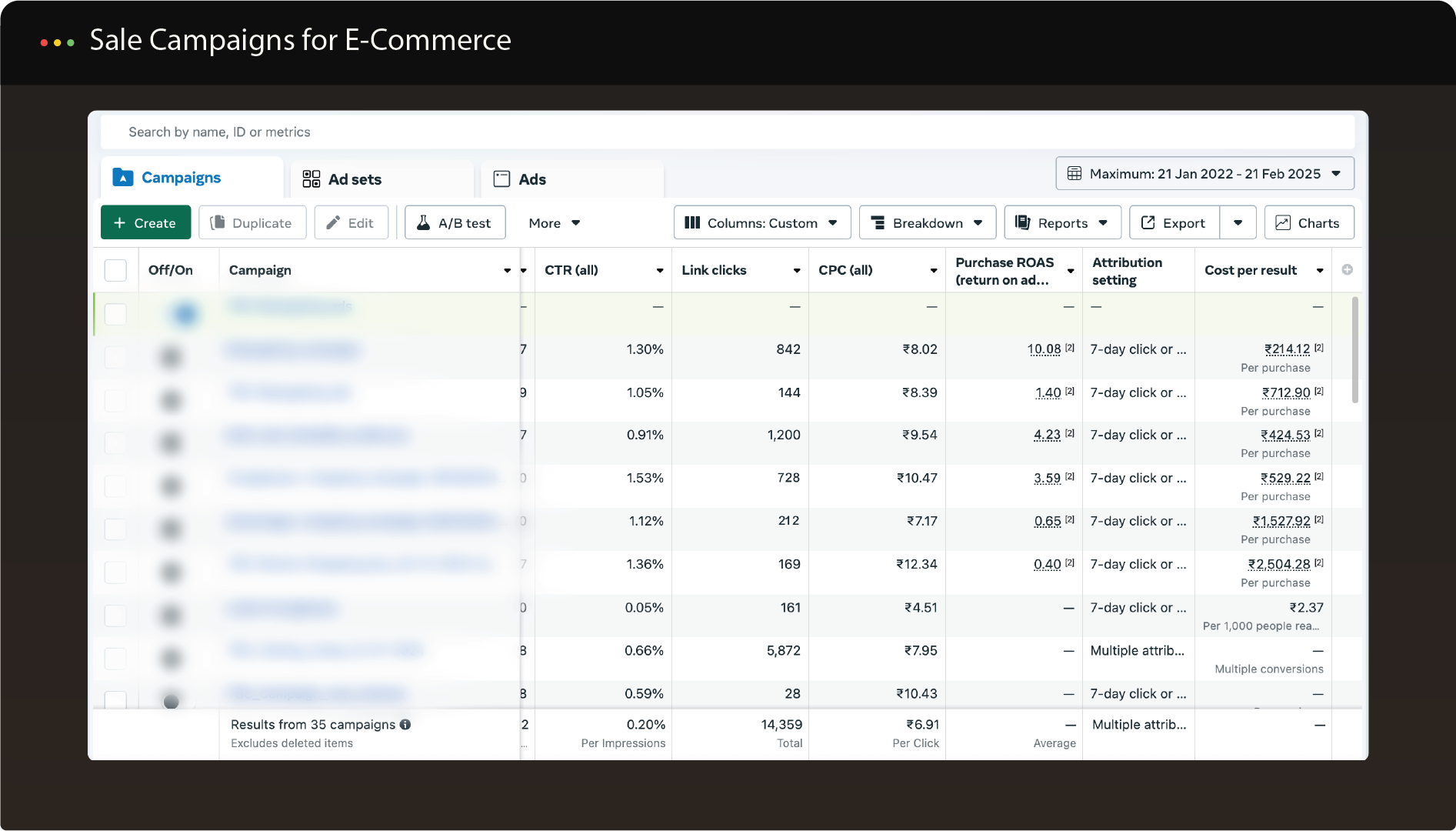The width and height of the screenshot is (1456, 831).
Task: Click the Charts button
Action: (x=1309, y=222)
